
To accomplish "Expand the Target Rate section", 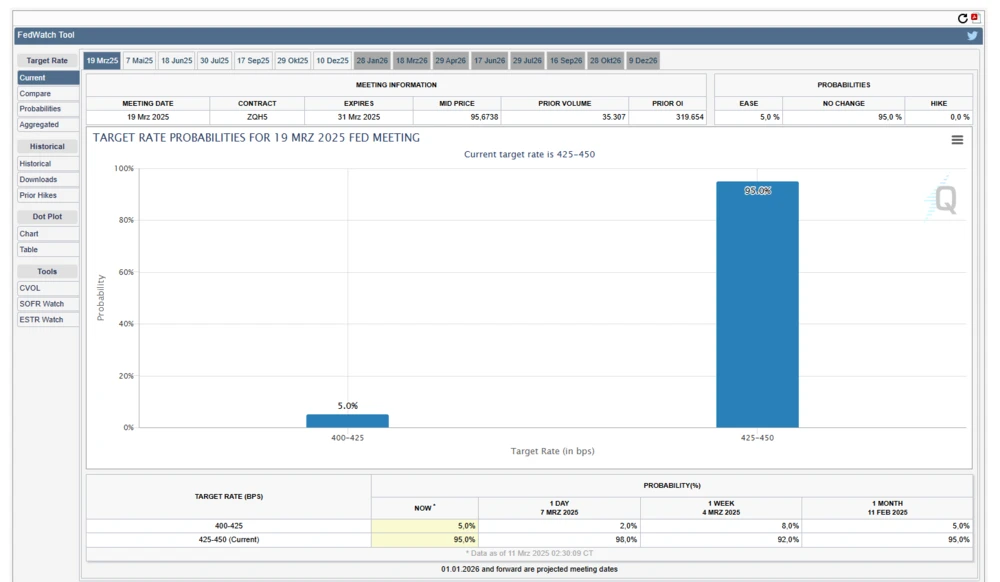I will coord(47,60).
